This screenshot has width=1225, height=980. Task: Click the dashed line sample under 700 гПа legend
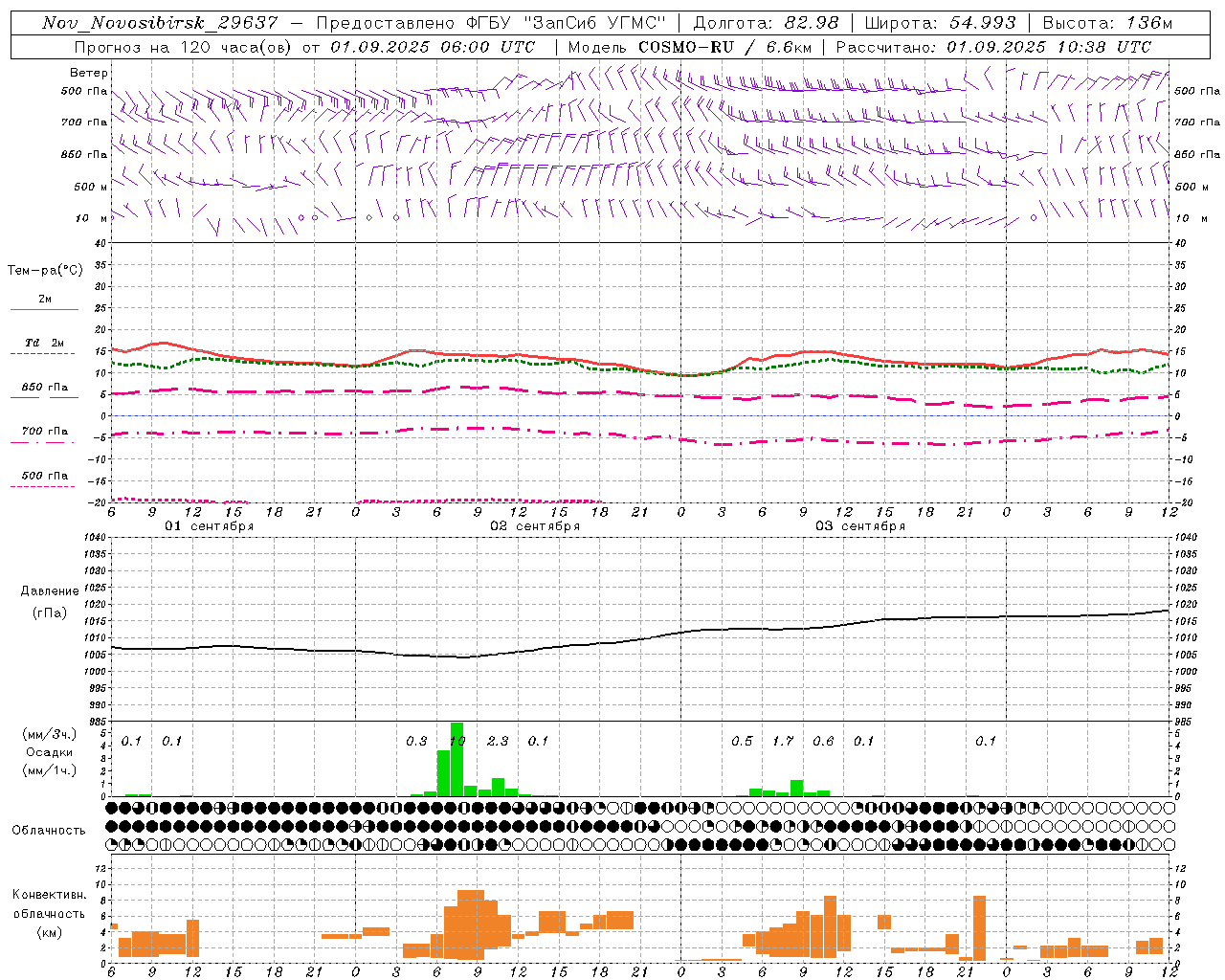(42, 442)
